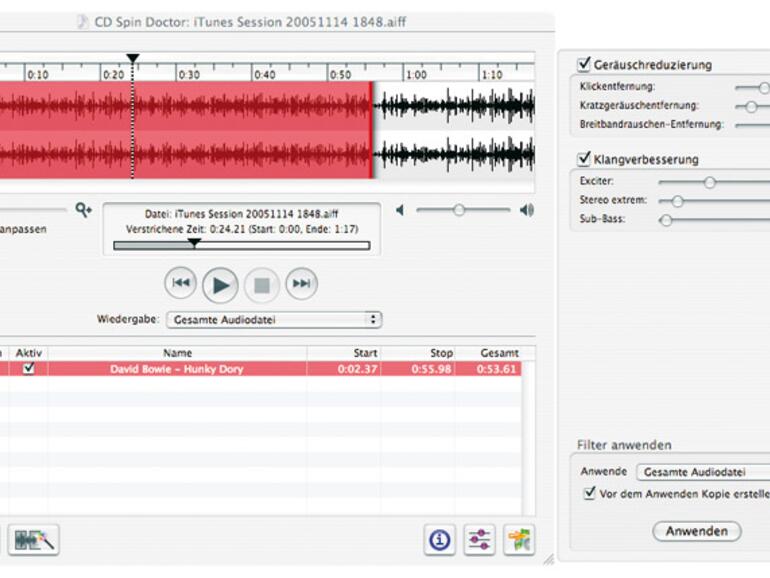Click the colorful export icon at bottom right
770x578 pixels.
point(518,540)
